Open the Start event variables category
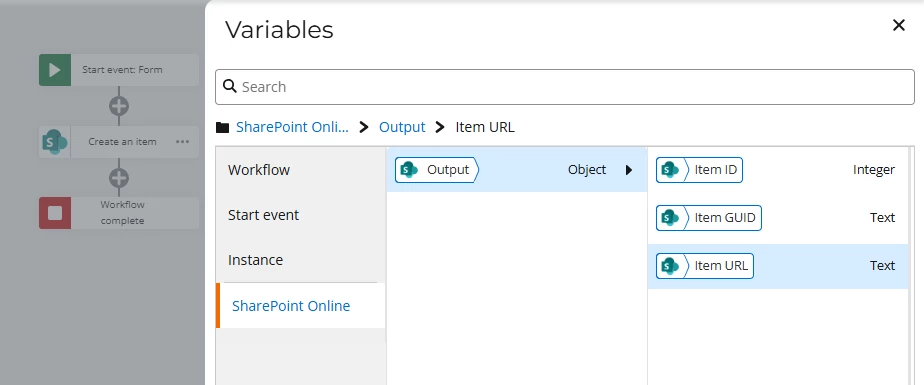This screenshot has width=924, height=385. 301,215
